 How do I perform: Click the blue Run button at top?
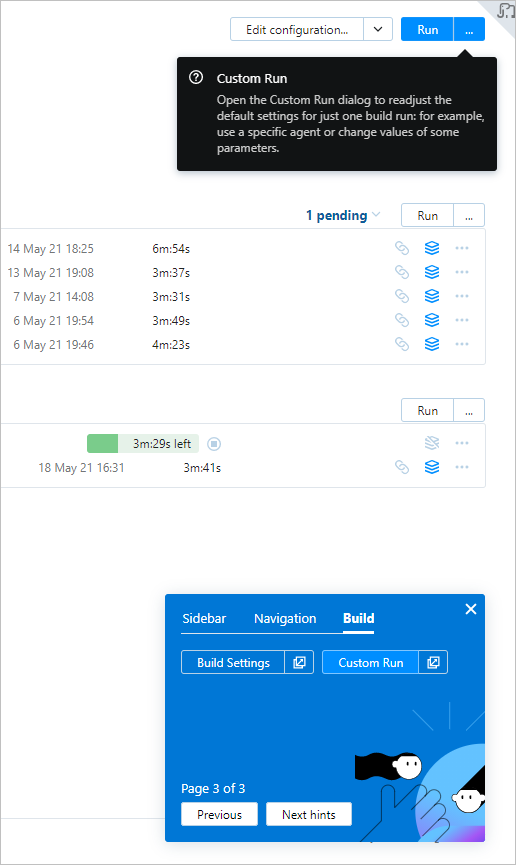428,29
